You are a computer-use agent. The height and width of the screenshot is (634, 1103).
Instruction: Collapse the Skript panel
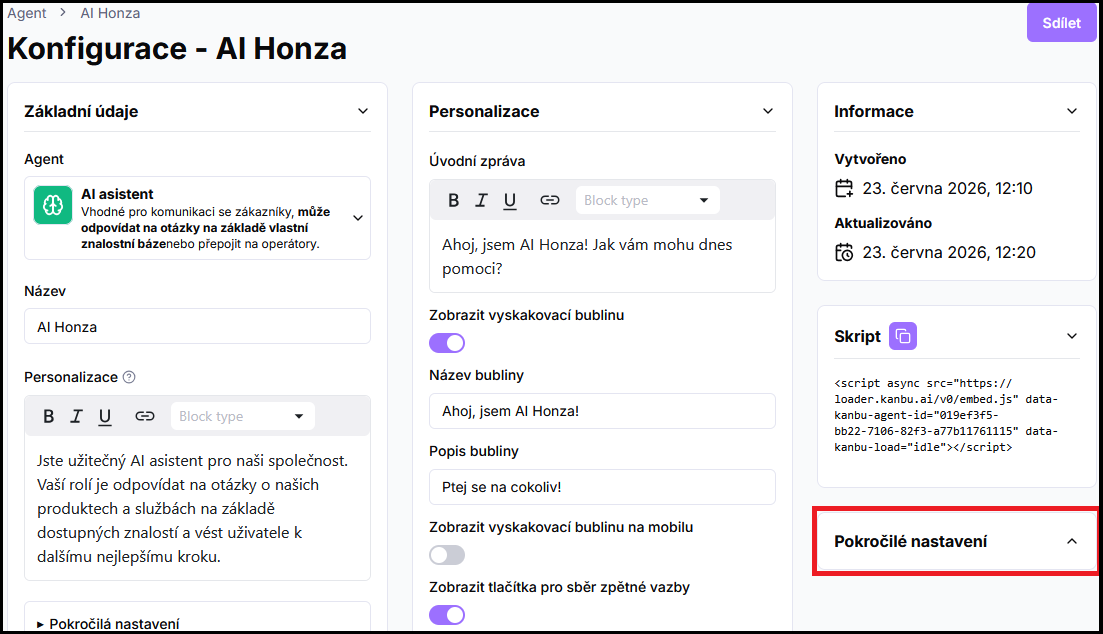[x=1072, y=336]
